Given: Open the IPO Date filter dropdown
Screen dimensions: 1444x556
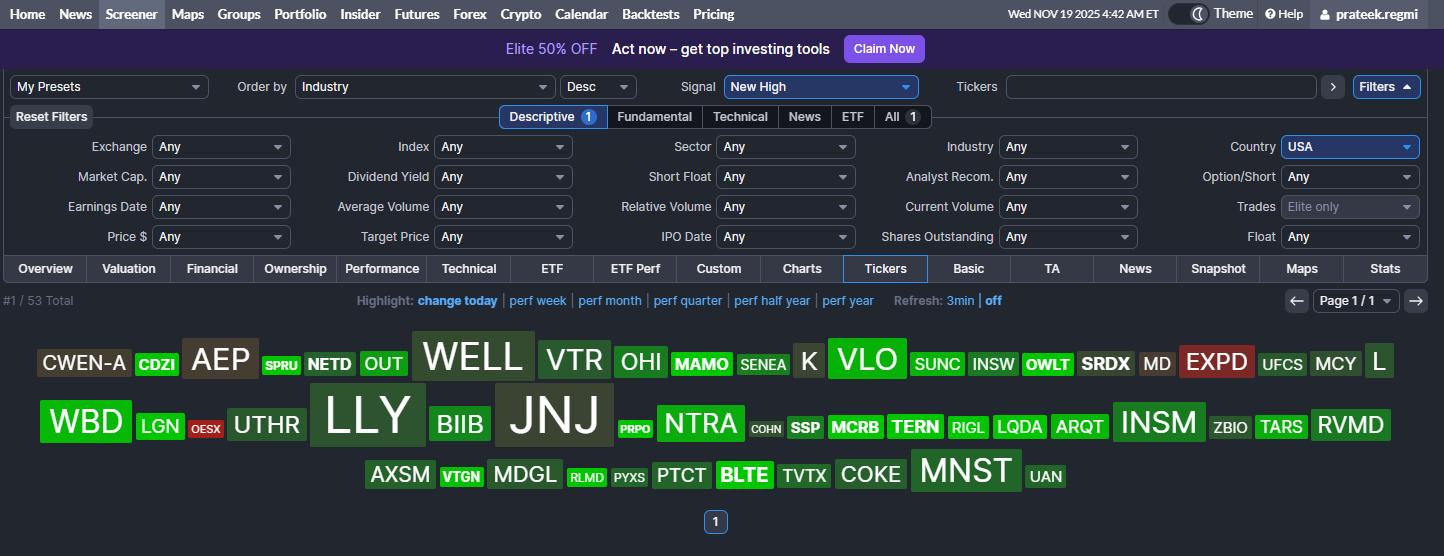Looking at the screenshot, I should click(785, 237).
